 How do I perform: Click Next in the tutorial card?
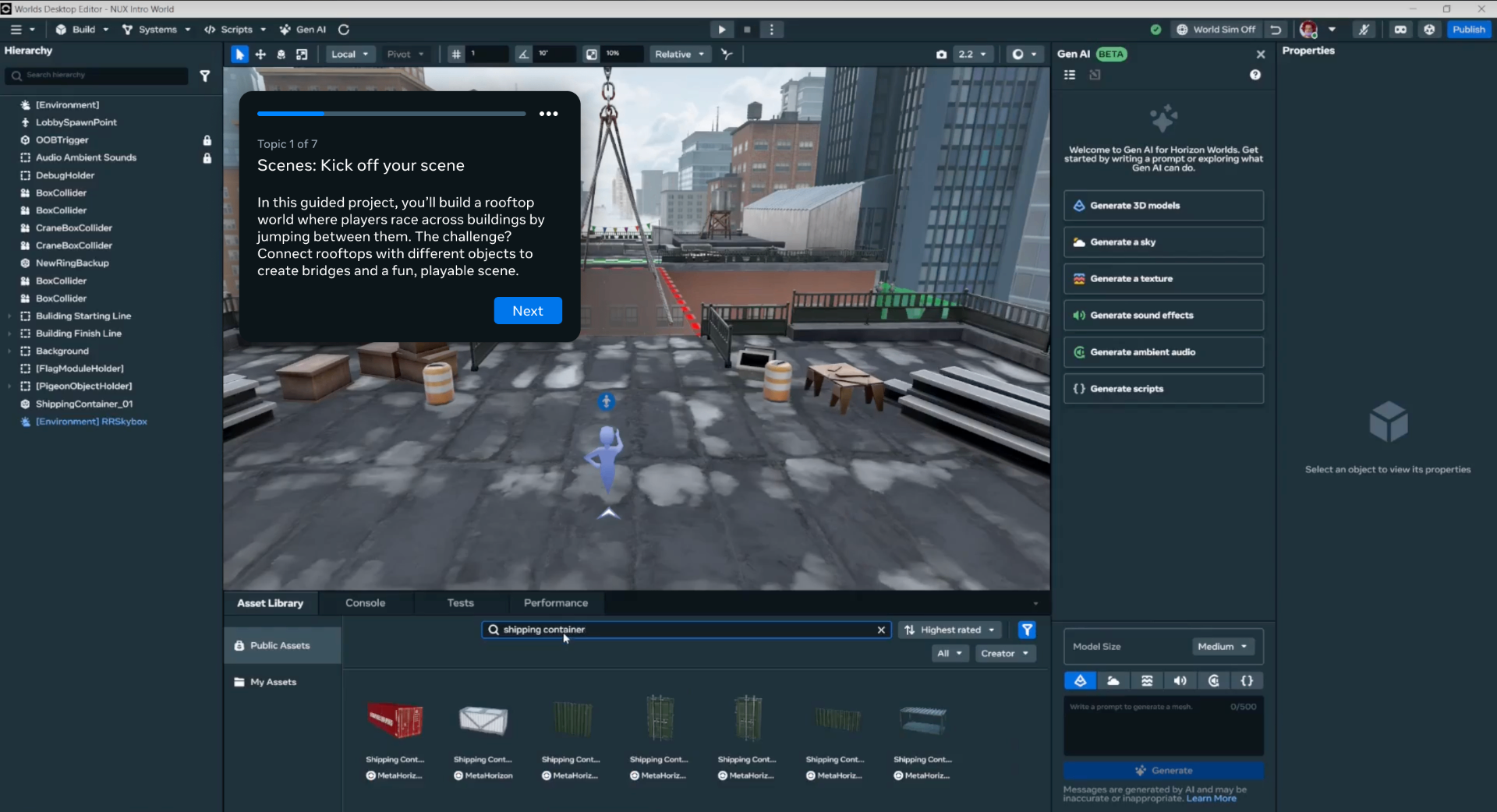(x=528, y=311)
